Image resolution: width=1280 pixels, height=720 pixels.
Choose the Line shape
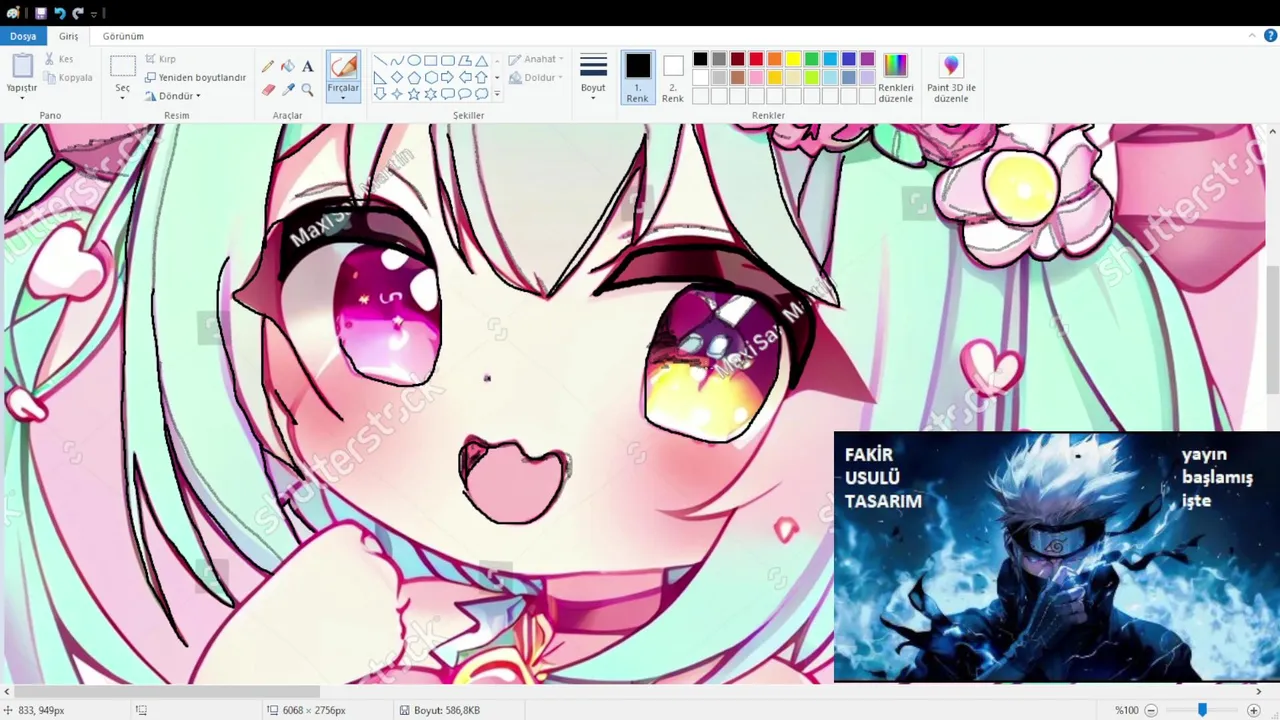[380, 60]
